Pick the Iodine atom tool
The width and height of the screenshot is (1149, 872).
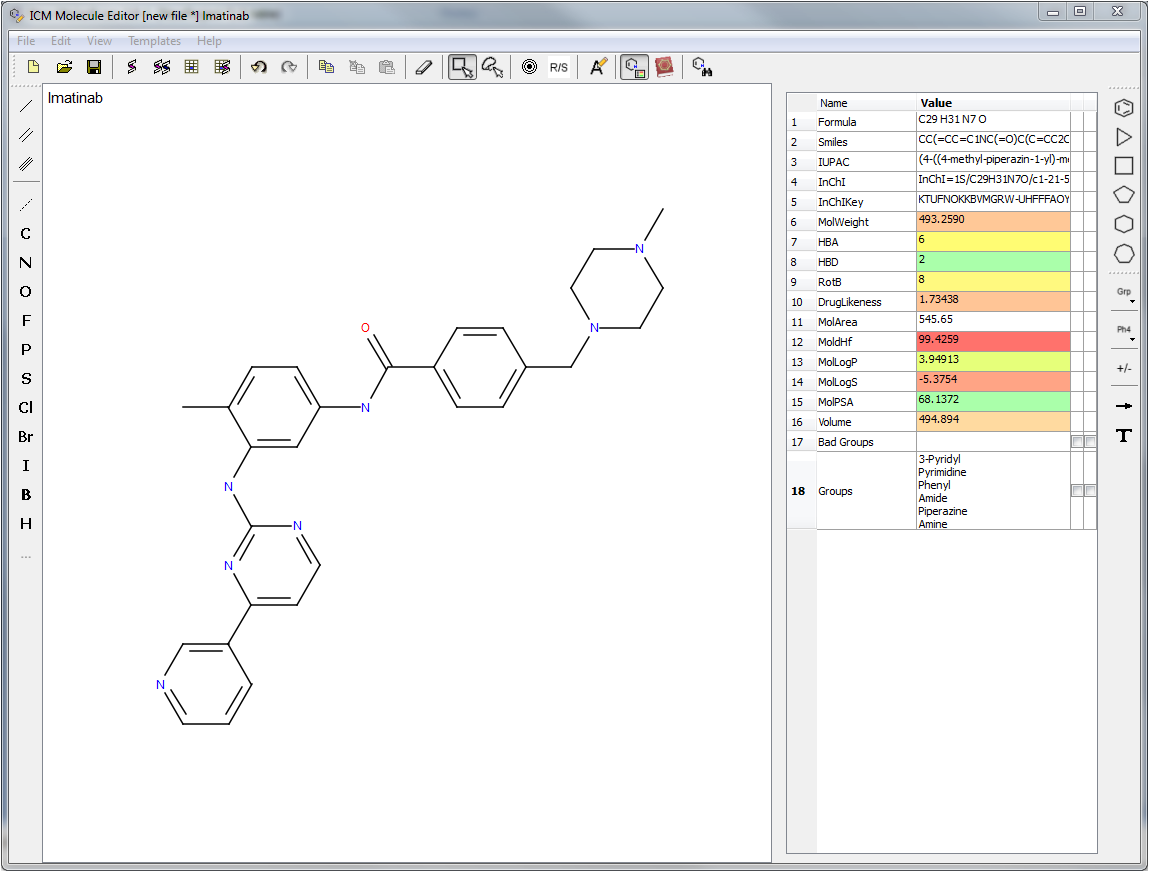click(26, 465)
